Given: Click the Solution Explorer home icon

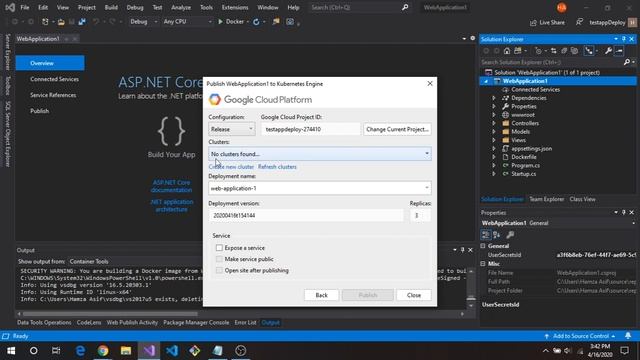Looking at the screenshot, I should click(507, 51).
